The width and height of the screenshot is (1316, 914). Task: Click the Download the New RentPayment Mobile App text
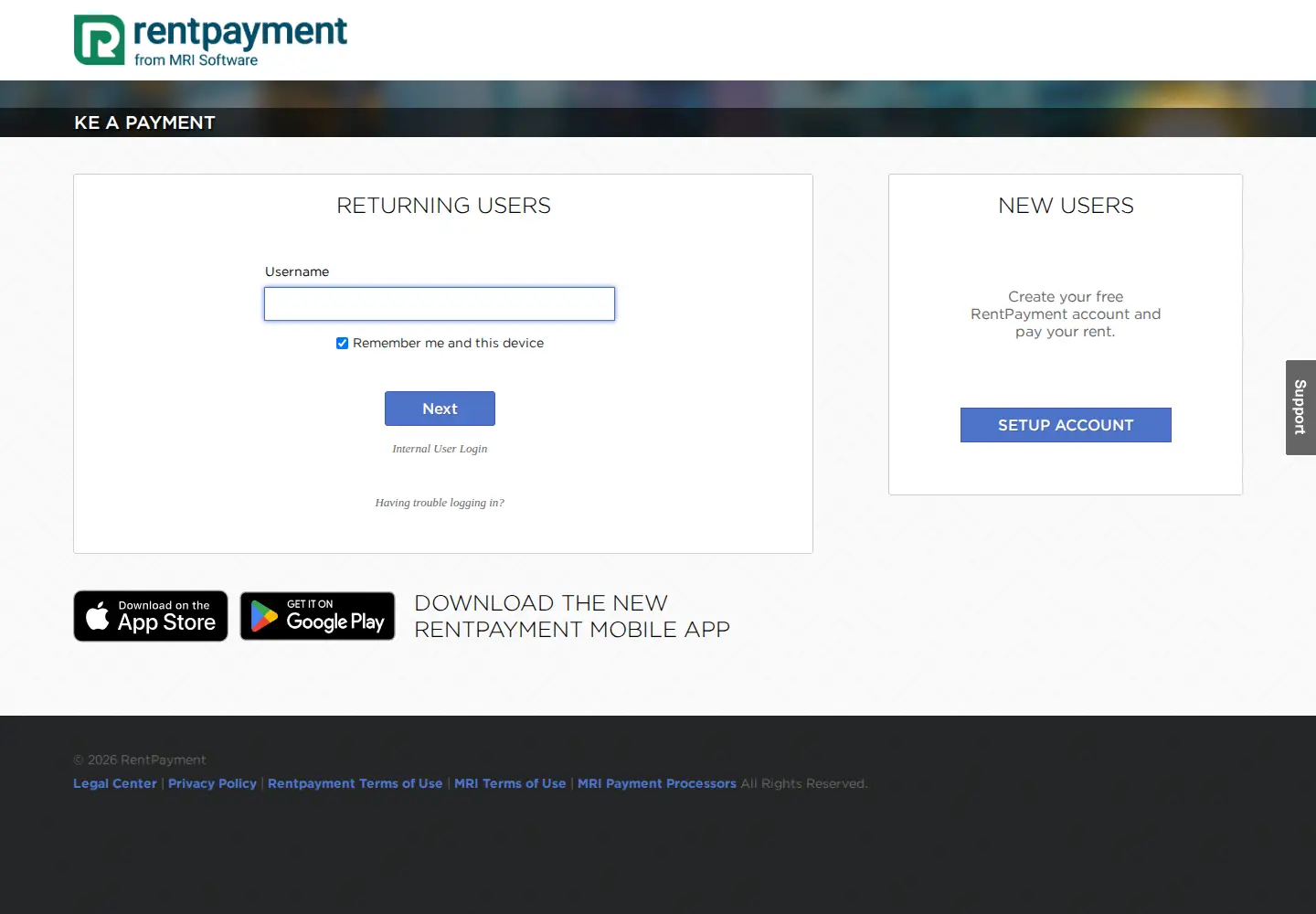pos(572,616)
